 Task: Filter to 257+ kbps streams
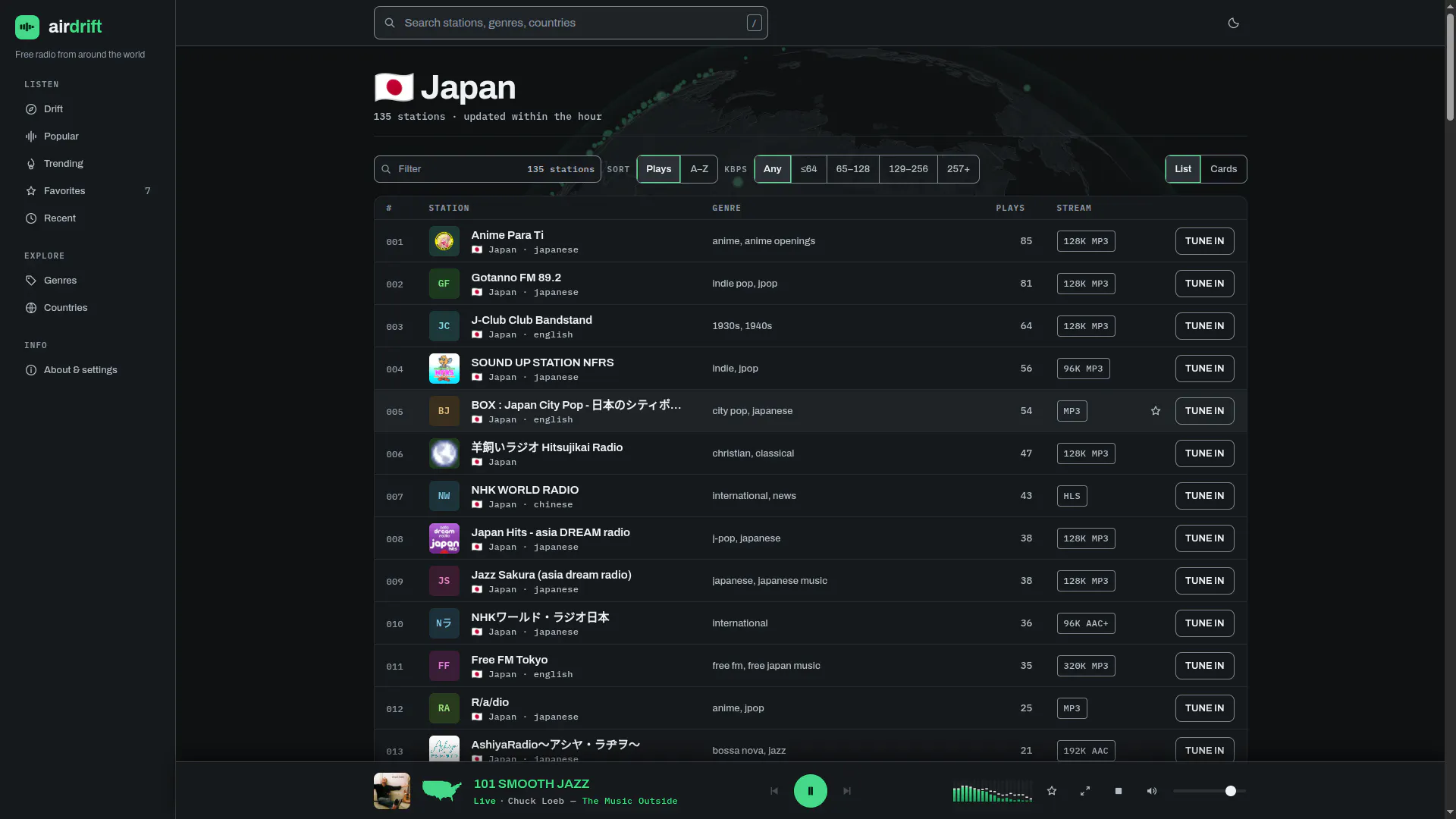959,169
